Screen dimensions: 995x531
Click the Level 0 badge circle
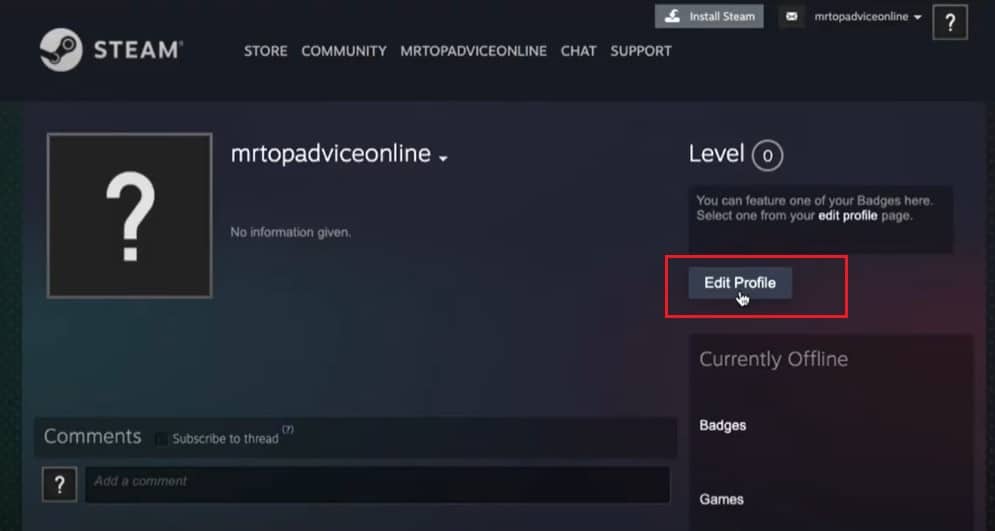[x=767, y=155]
